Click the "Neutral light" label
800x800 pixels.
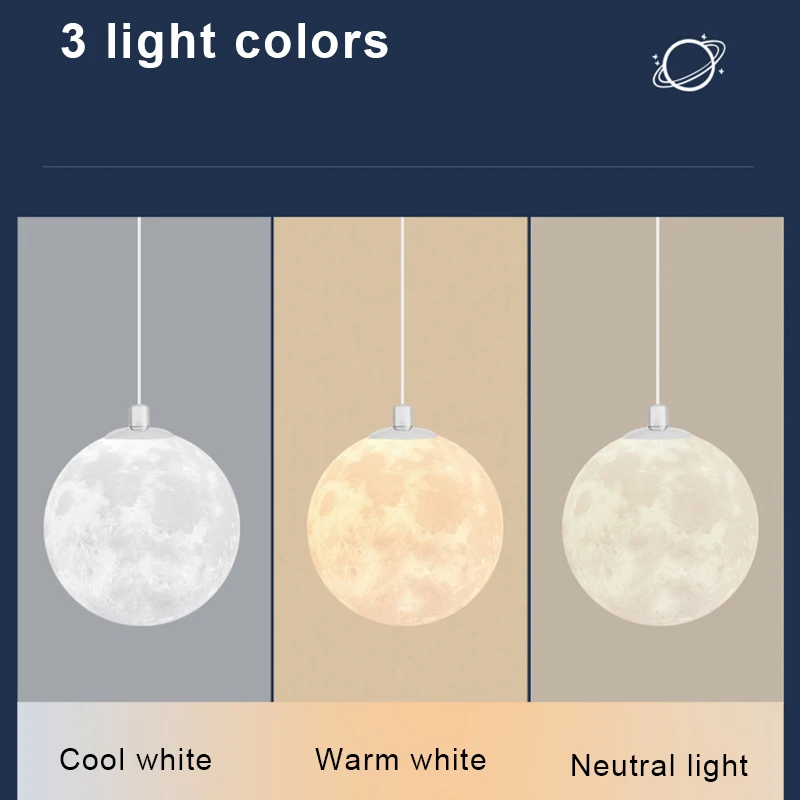click(x=659, y=766)
